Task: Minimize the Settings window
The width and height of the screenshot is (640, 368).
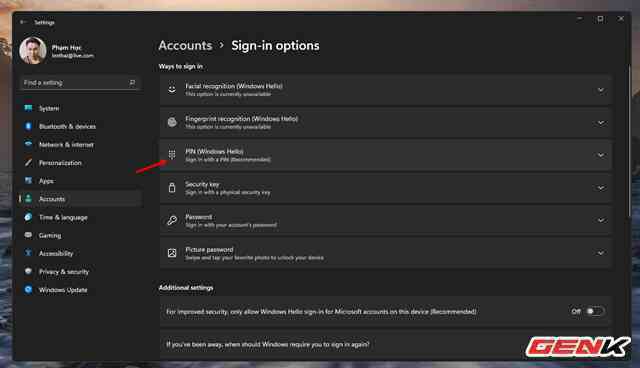Action: [580, 19]
